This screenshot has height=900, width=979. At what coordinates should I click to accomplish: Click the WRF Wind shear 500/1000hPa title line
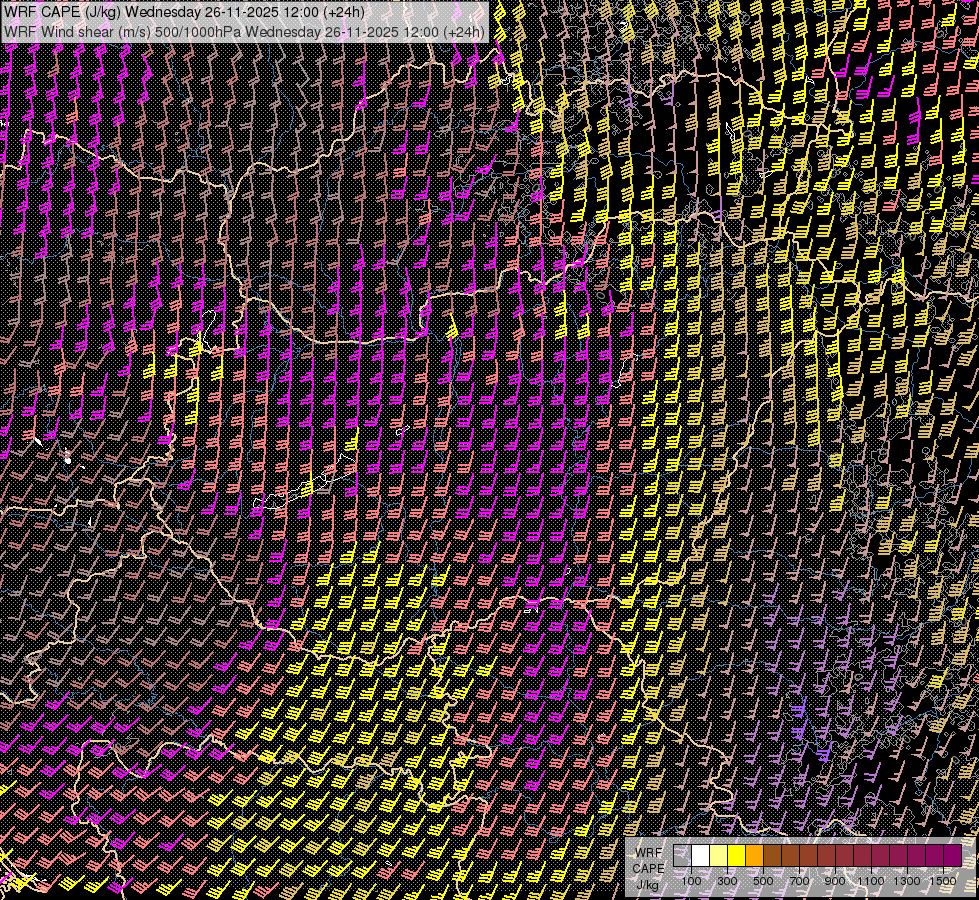pyautogui.click(x=245, y=31)
